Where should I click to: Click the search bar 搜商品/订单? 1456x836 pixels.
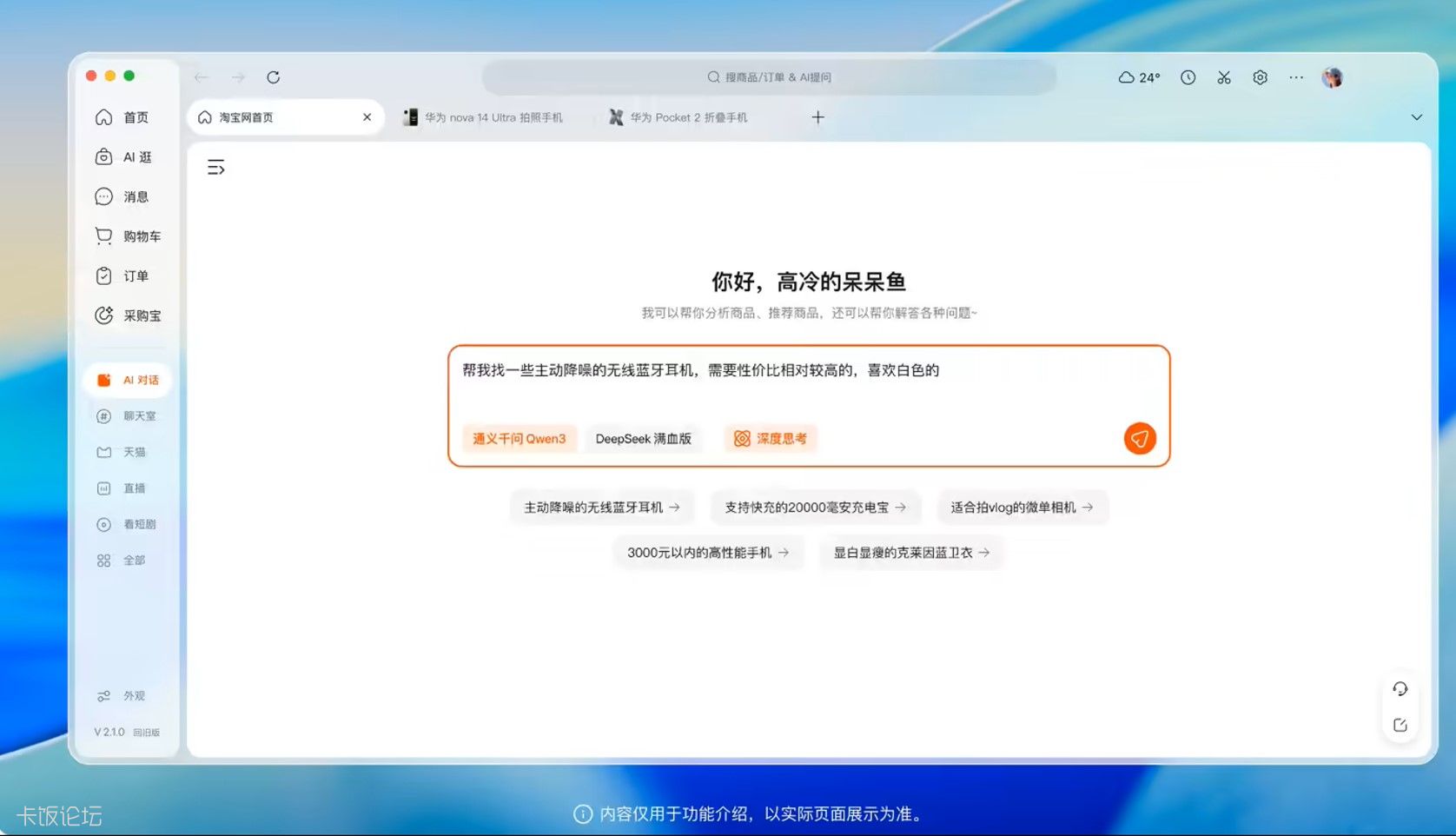click(x=769, y=77)
